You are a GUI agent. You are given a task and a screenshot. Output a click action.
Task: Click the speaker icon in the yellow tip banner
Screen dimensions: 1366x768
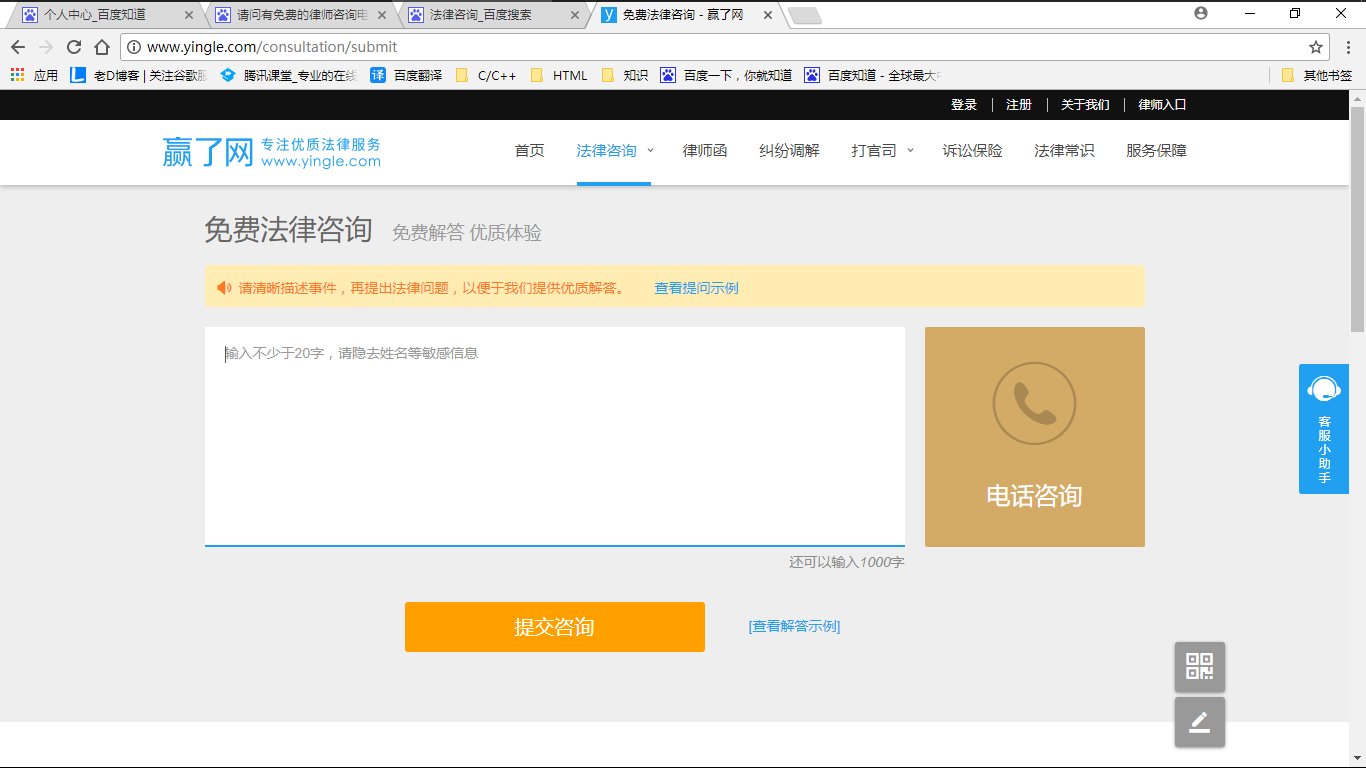click(222, 287)
